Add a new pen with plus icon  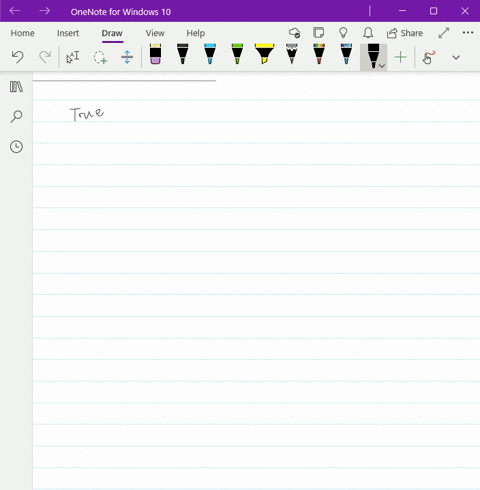point(400,57)
